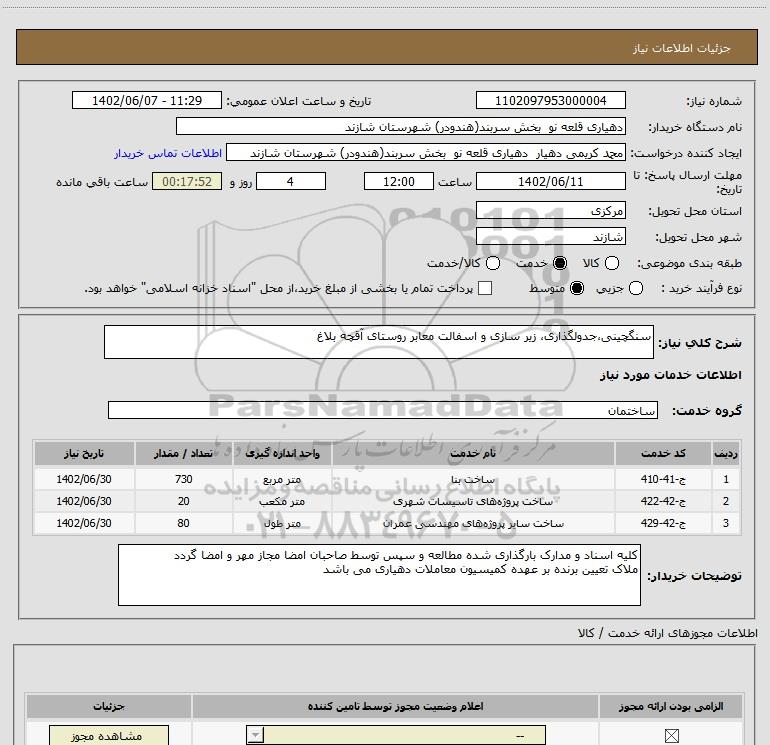Click the unit cell متر مربع
Viewport: 770px width, 745px height.
pos(282,479)
